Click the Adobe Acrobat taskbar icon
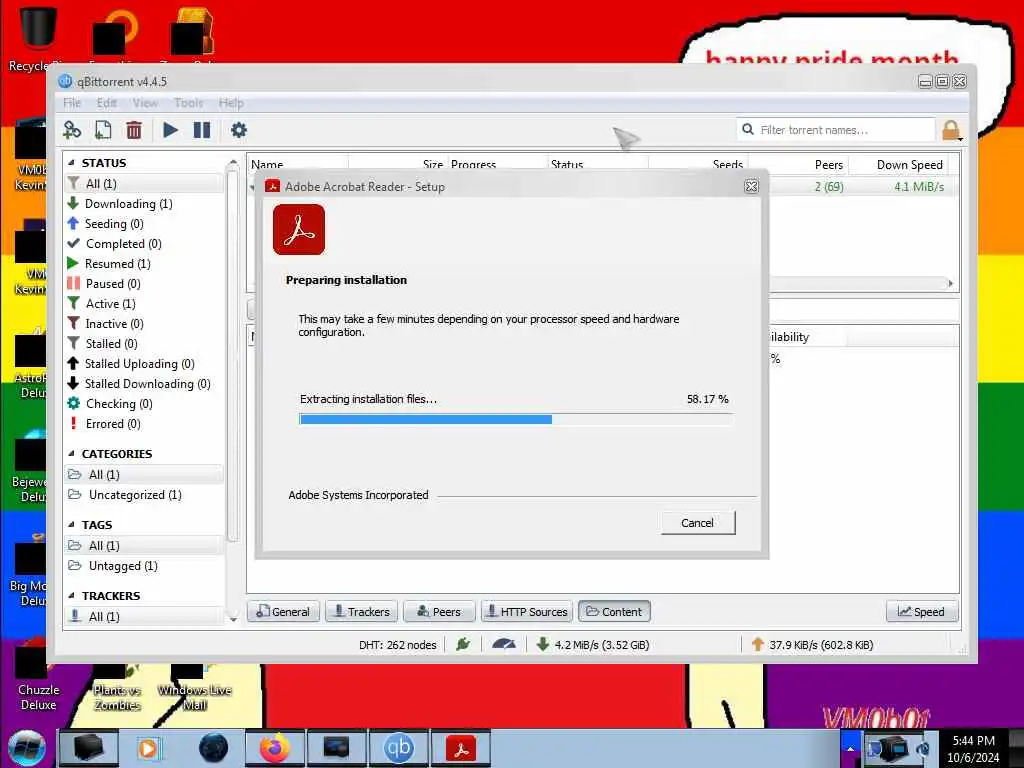Image resolution: width=1024 pixels, height=768 pixels. 461,748
